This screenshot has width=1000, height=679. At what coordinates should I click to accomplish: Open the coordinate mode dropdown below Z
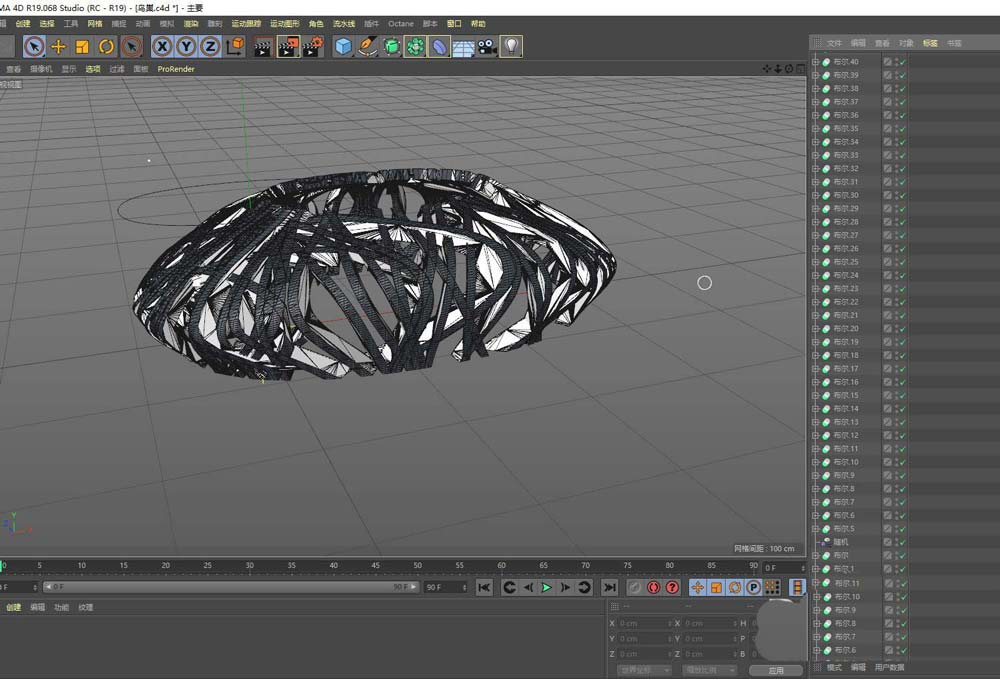click(644, 670)
